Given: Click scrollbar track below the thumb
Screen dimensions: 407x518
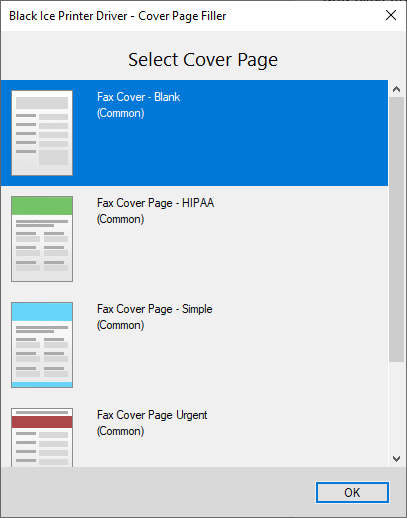Looking at the screenshot, I should tap(396, 406).
